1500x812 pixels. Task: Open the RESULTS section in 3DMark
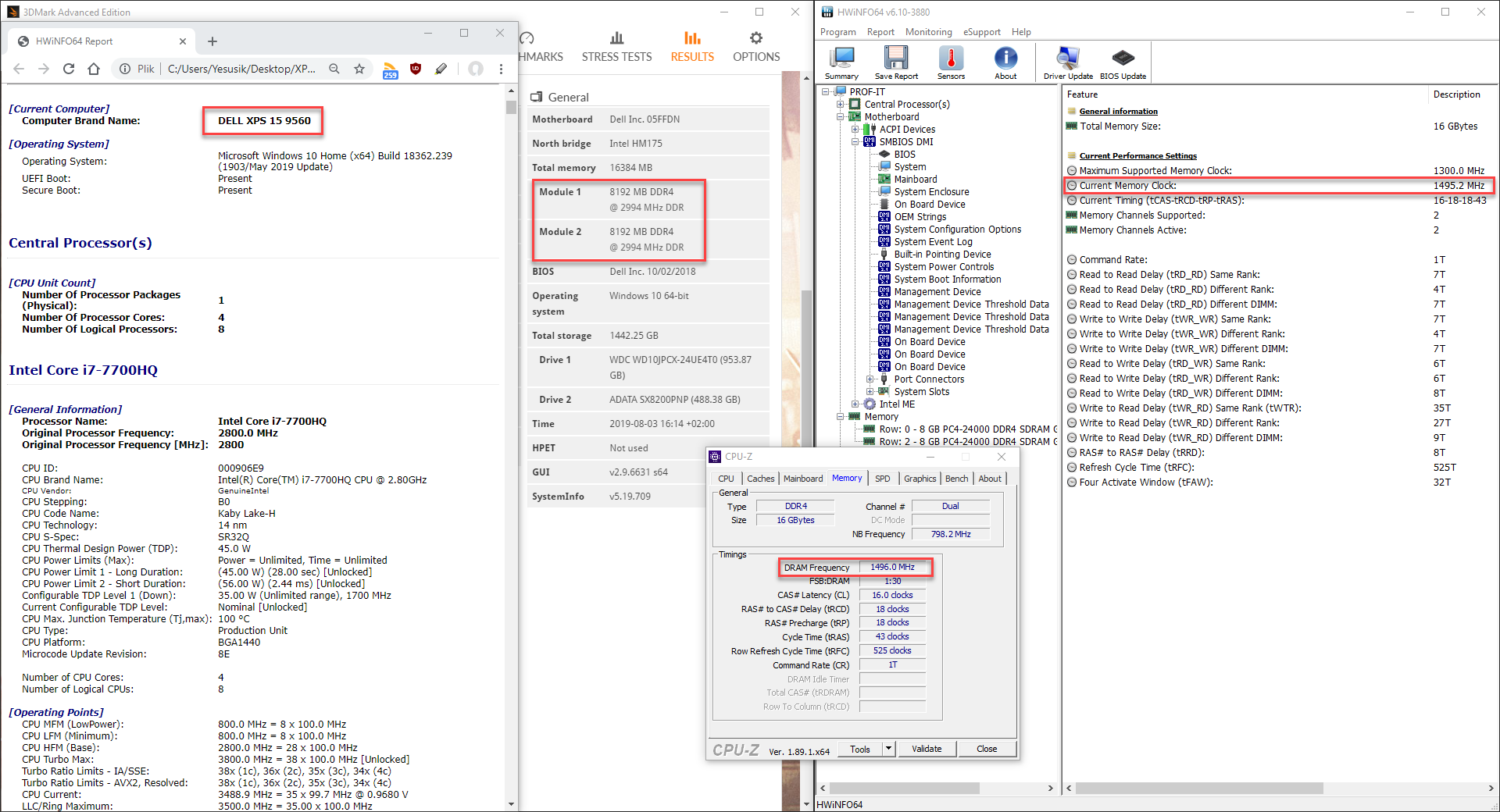click(692, 48)
